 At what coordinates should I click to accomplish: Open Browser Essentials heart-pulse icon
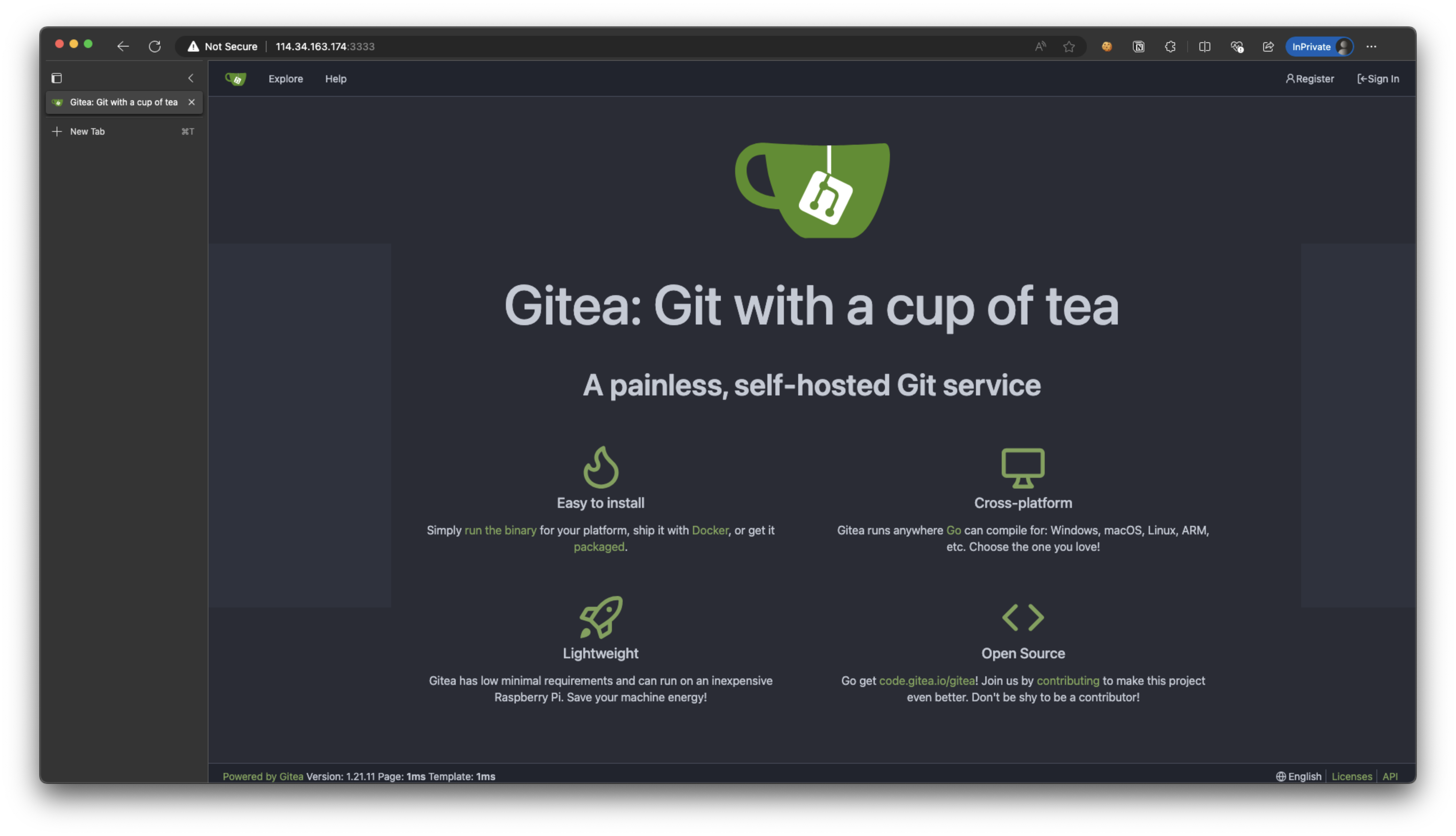pyautogui.click(x=1237, y=47)
